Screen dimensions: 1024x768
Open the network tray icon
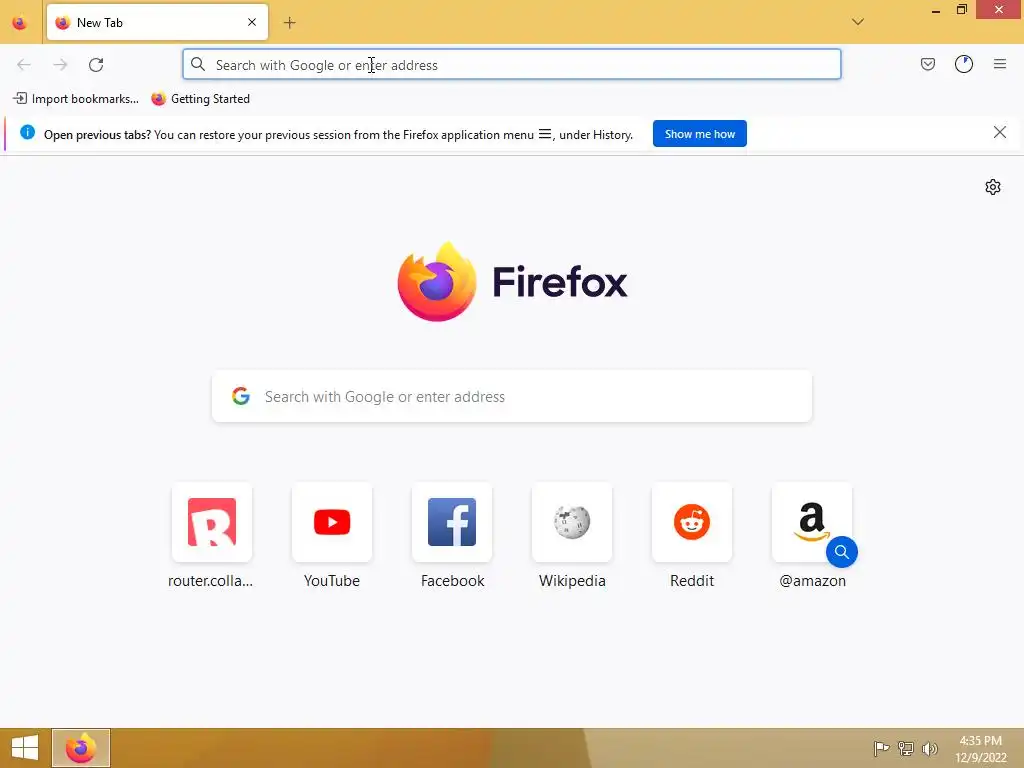point(905,748)
